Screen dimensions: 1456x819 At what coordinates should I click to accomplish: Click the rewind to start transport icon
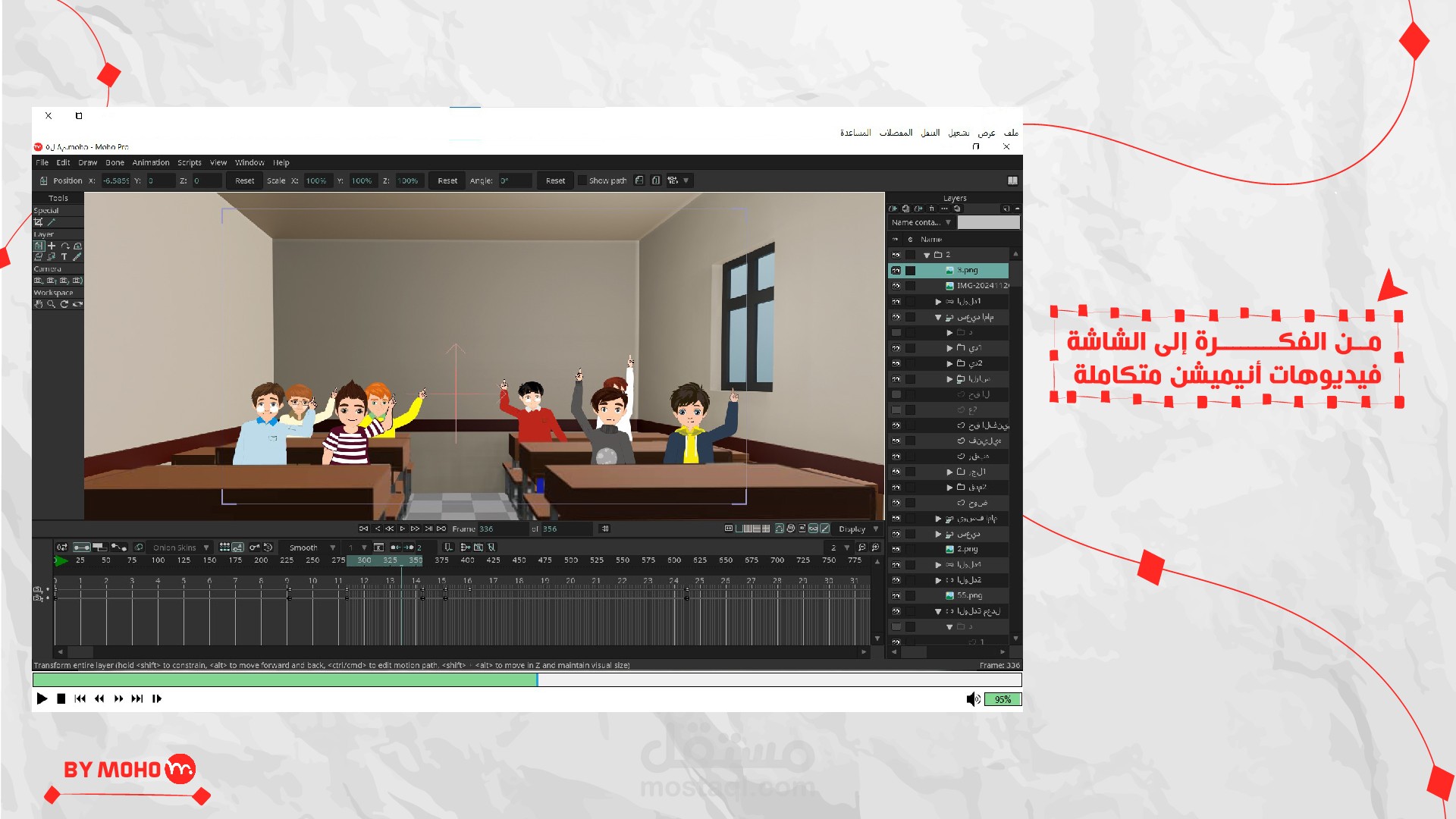pyautogui.click(x=364, y=529)
